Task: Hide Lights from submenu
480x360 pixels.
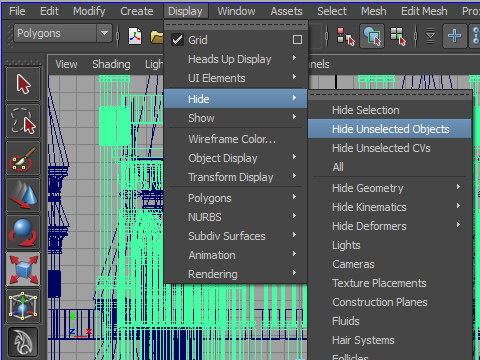Action: click(x=390, y=245)
